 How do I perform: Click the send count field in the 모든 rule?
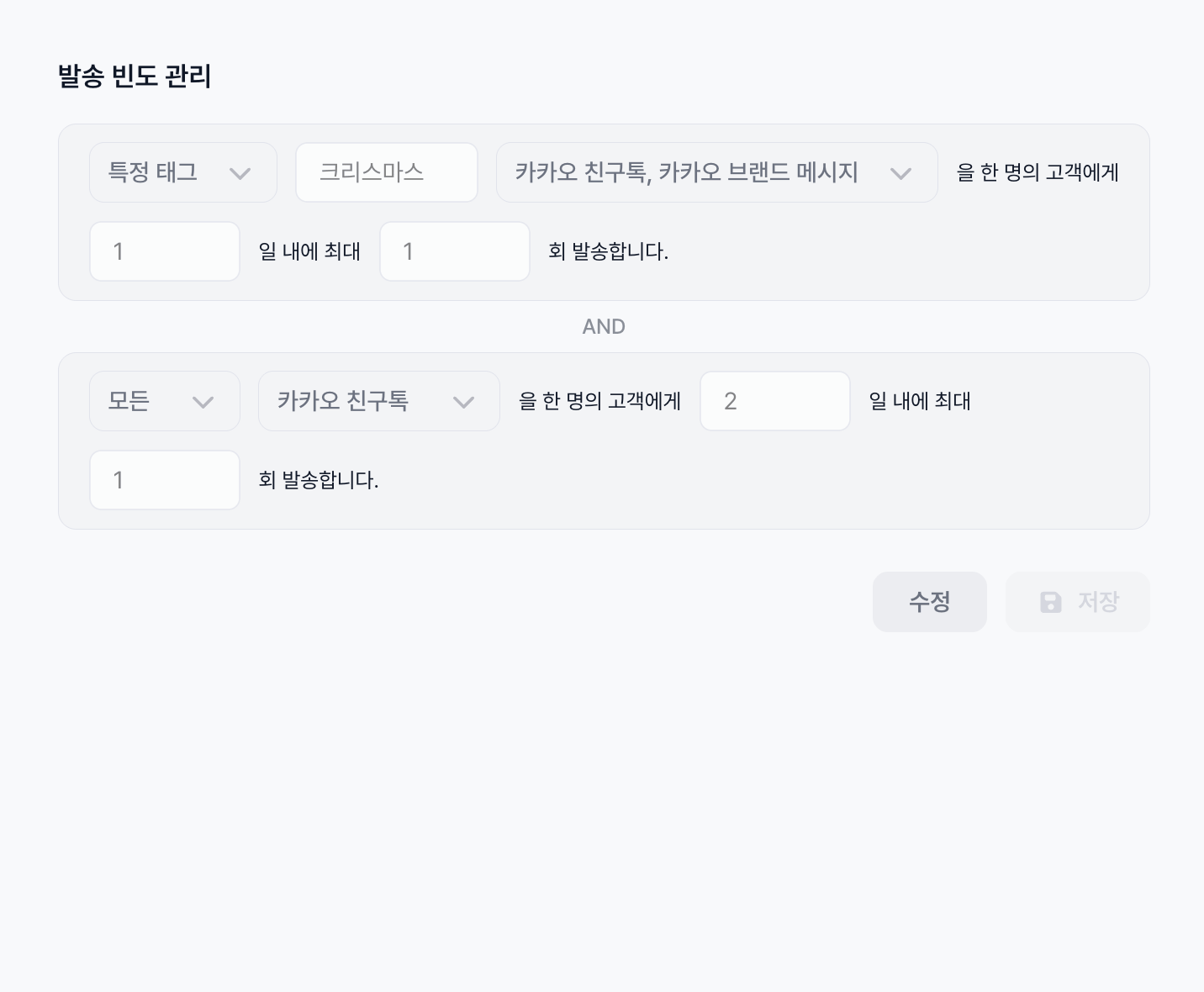[x=165, y=480]
